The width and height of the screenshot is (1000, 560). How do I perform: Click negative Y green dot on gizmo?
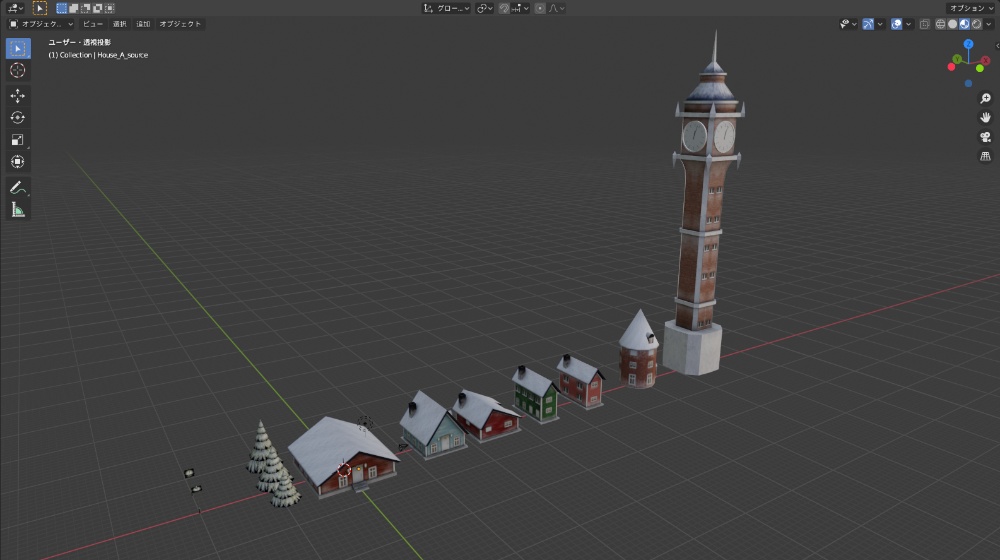(980, 68)
